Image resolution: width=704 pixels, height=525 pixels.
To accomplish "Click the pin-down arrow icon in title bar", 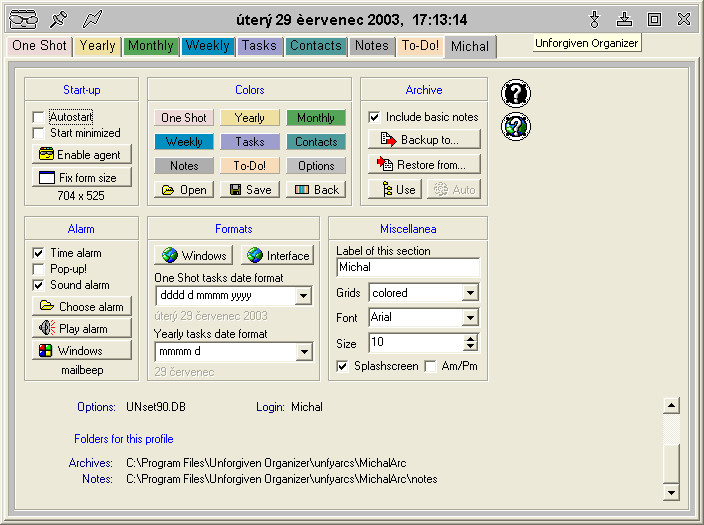I will [594, 19].
